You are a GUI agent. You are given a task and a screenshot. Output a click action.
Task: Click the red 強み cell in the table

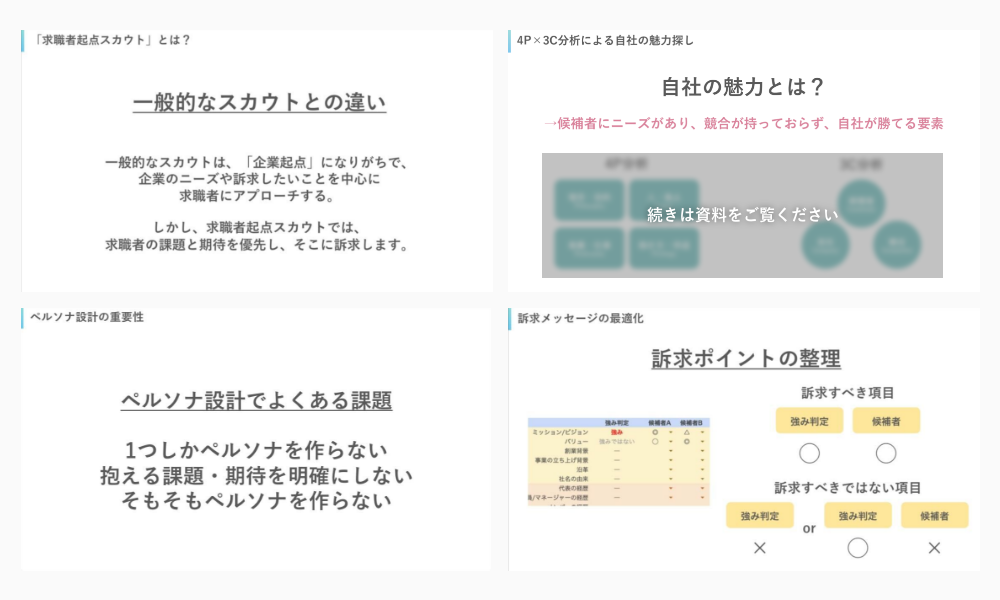click(x=617, y=432)
